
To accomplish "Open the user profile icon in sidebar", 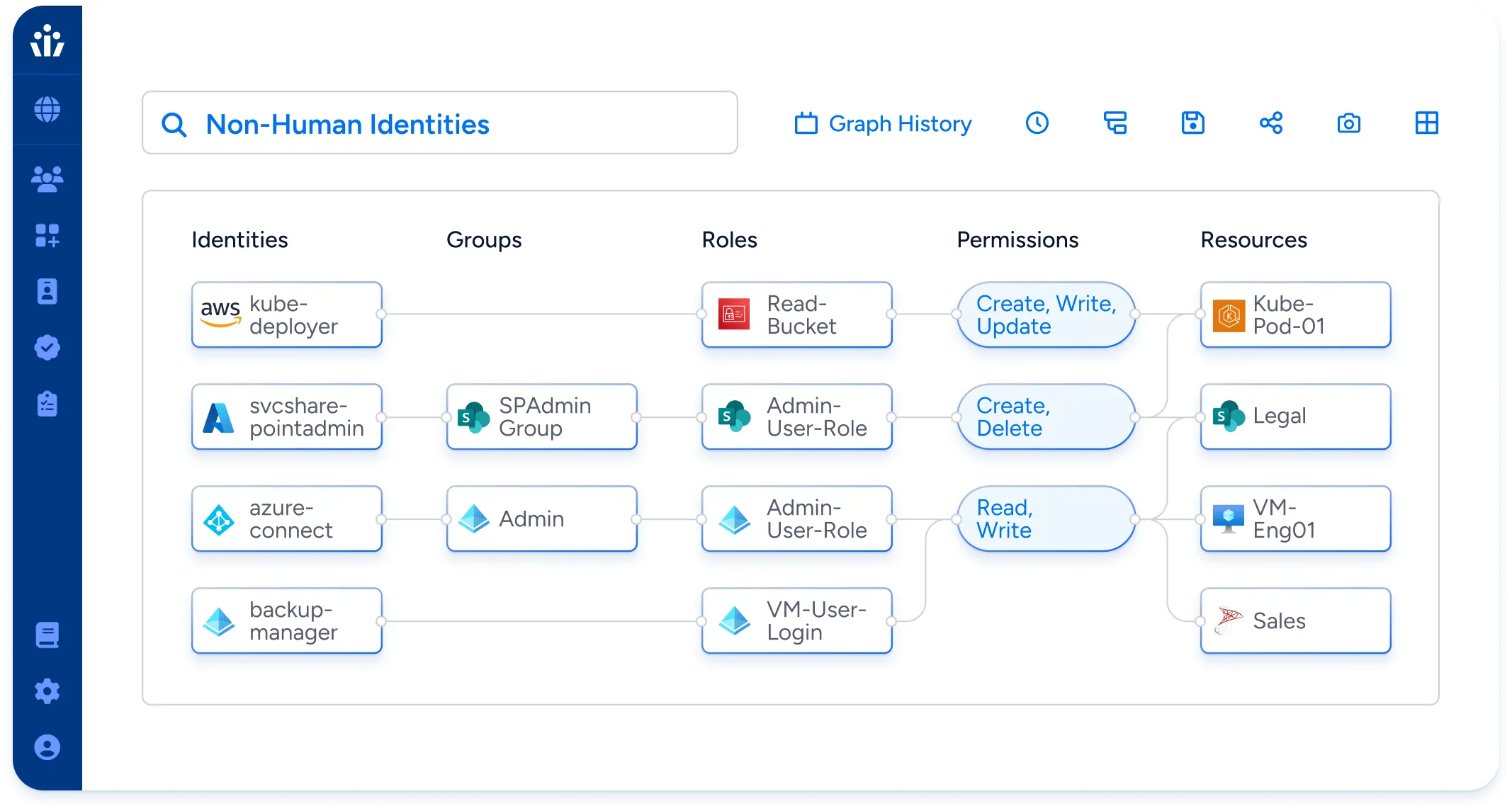I will click(x=47, y=747).
